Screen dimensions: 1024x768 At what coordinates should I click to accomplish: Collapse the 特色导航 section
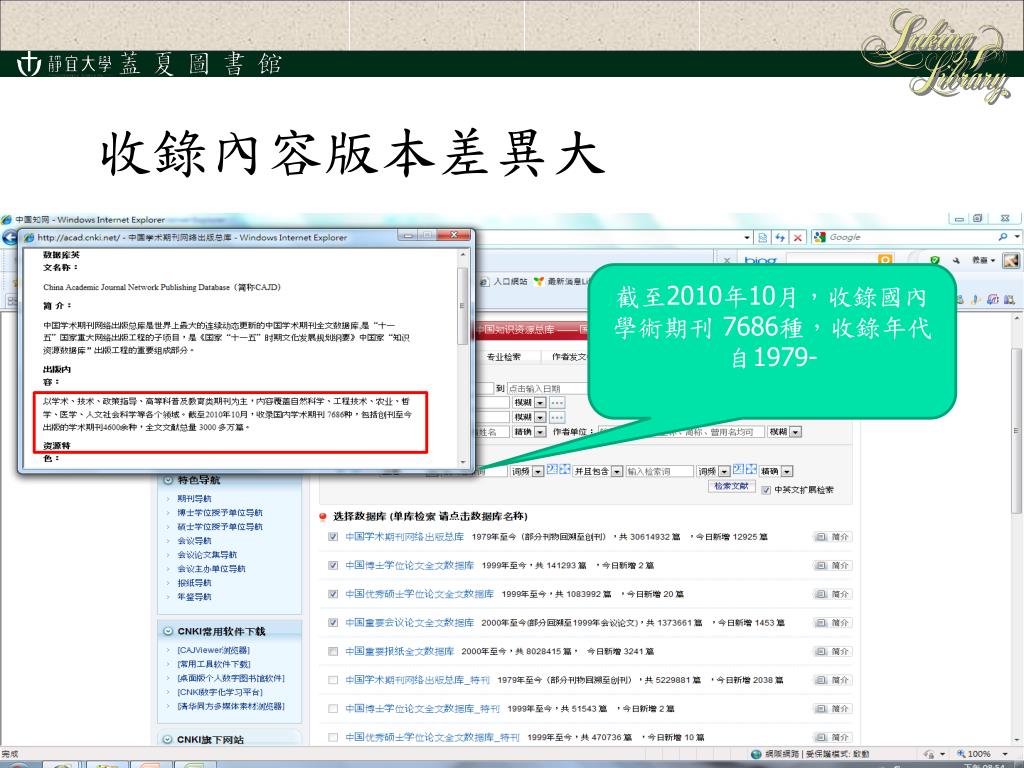tap(168, 480)
